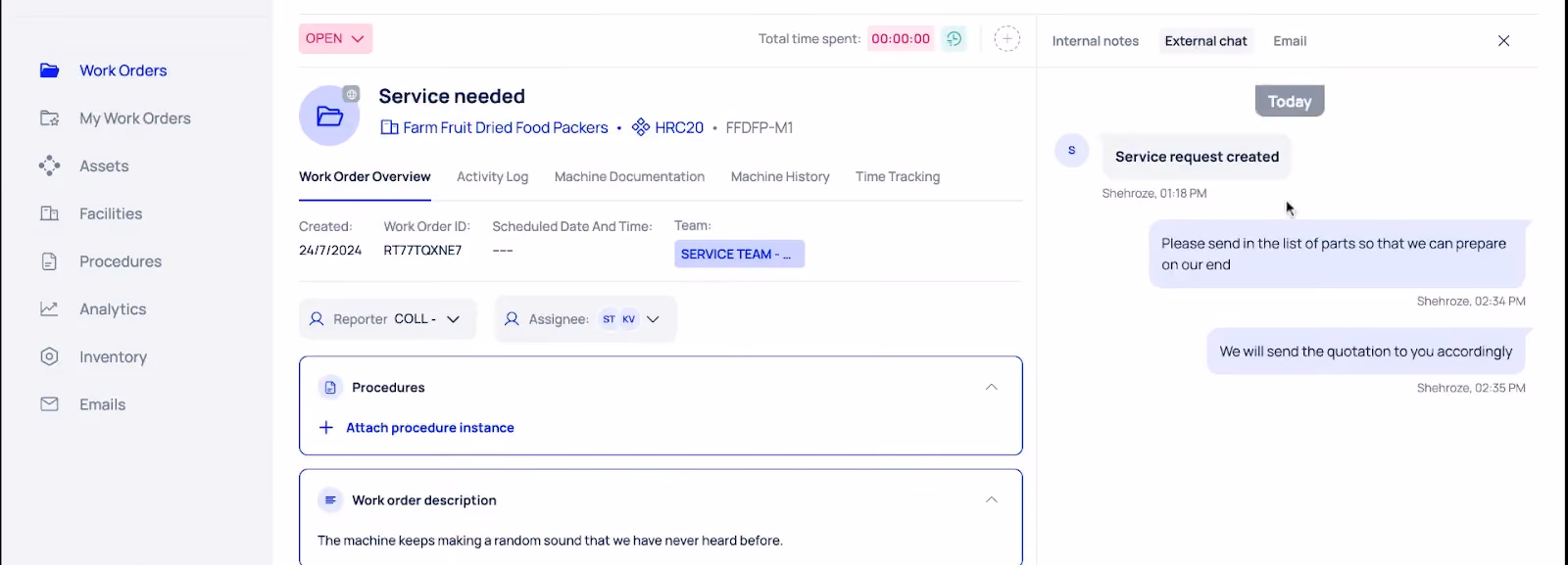
Task: Click the Reporter person icon
Action: coord(317,319)
